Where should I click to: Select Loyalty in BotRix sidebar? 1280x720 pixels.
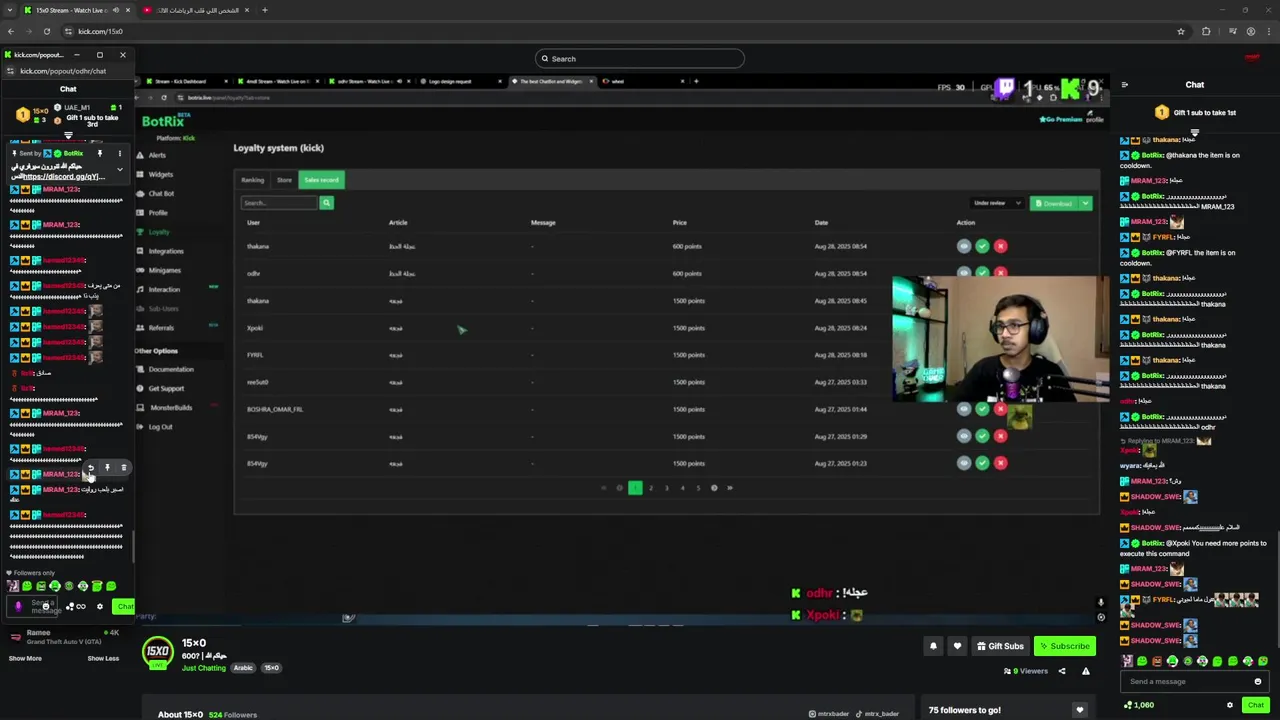pos(158,232)
